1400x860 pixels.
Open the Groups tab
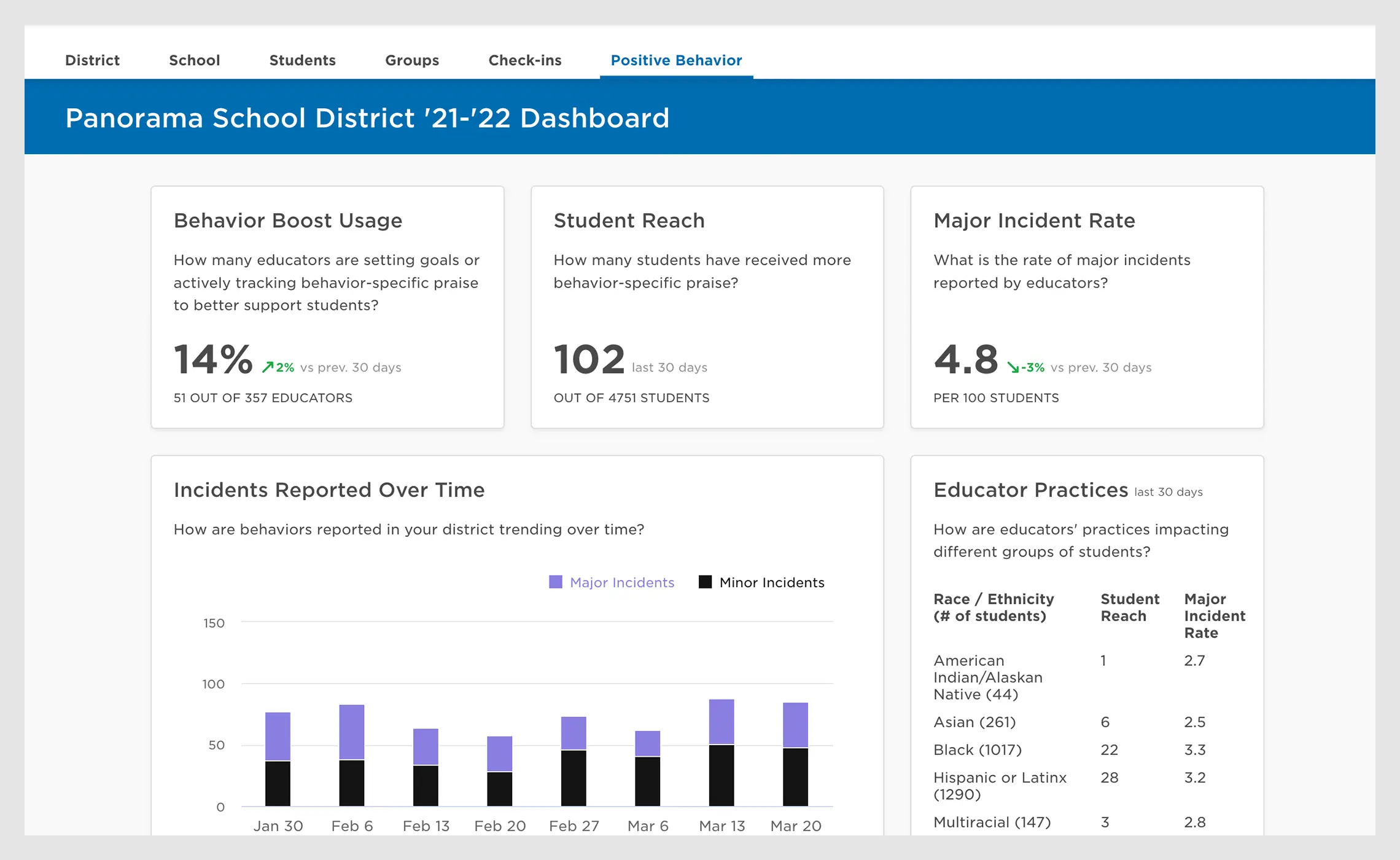click(x=411, y=60)
